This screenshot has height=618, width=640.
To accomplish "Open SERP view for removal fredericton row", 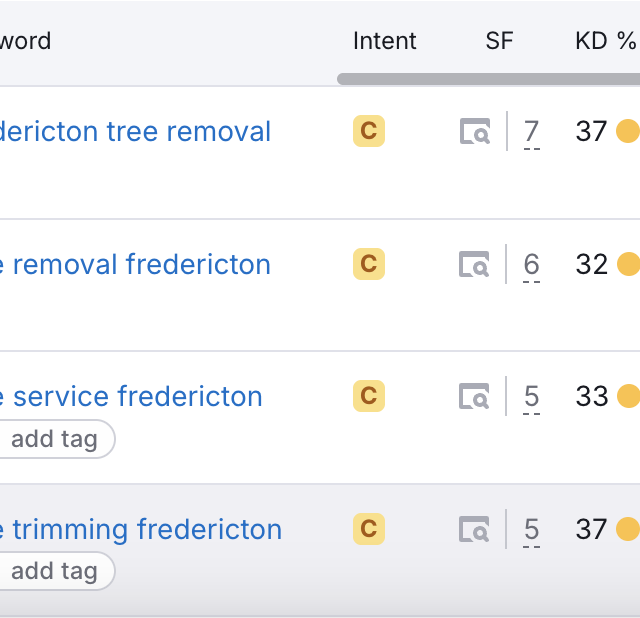I will click(475, 265).
